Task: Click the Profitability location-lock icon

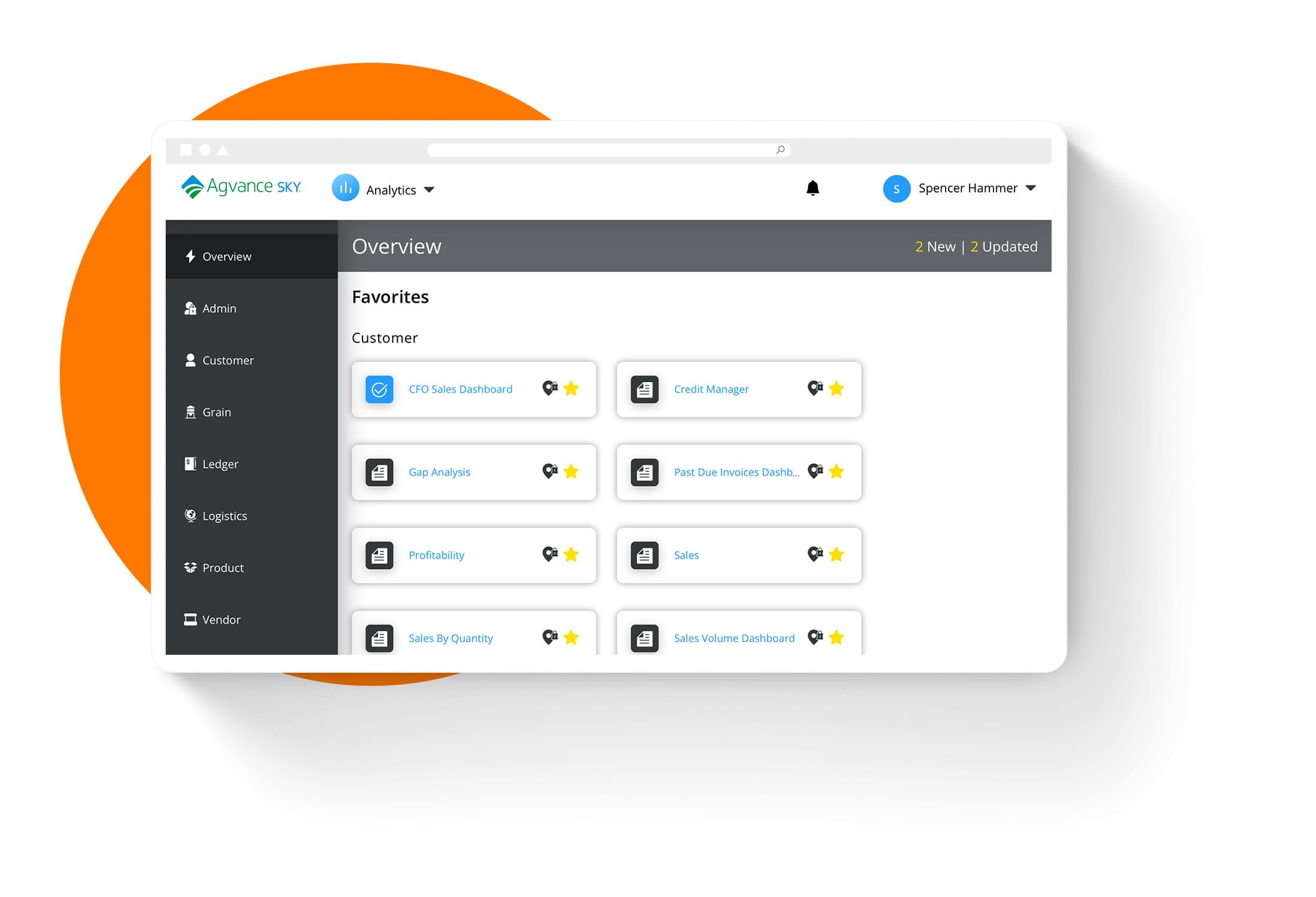Action: coord(550,555)
